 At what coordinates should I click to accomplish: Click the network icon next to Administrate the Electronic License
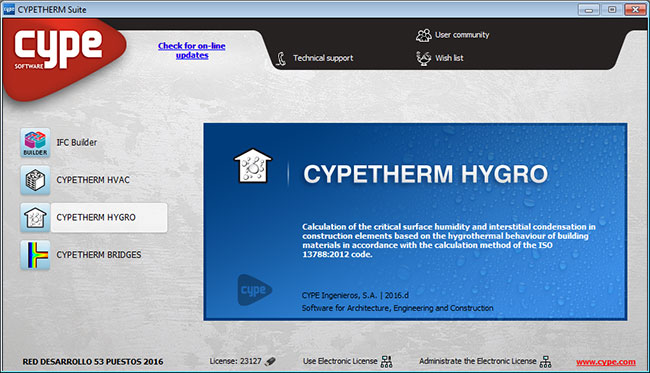[x=546, y=361]
